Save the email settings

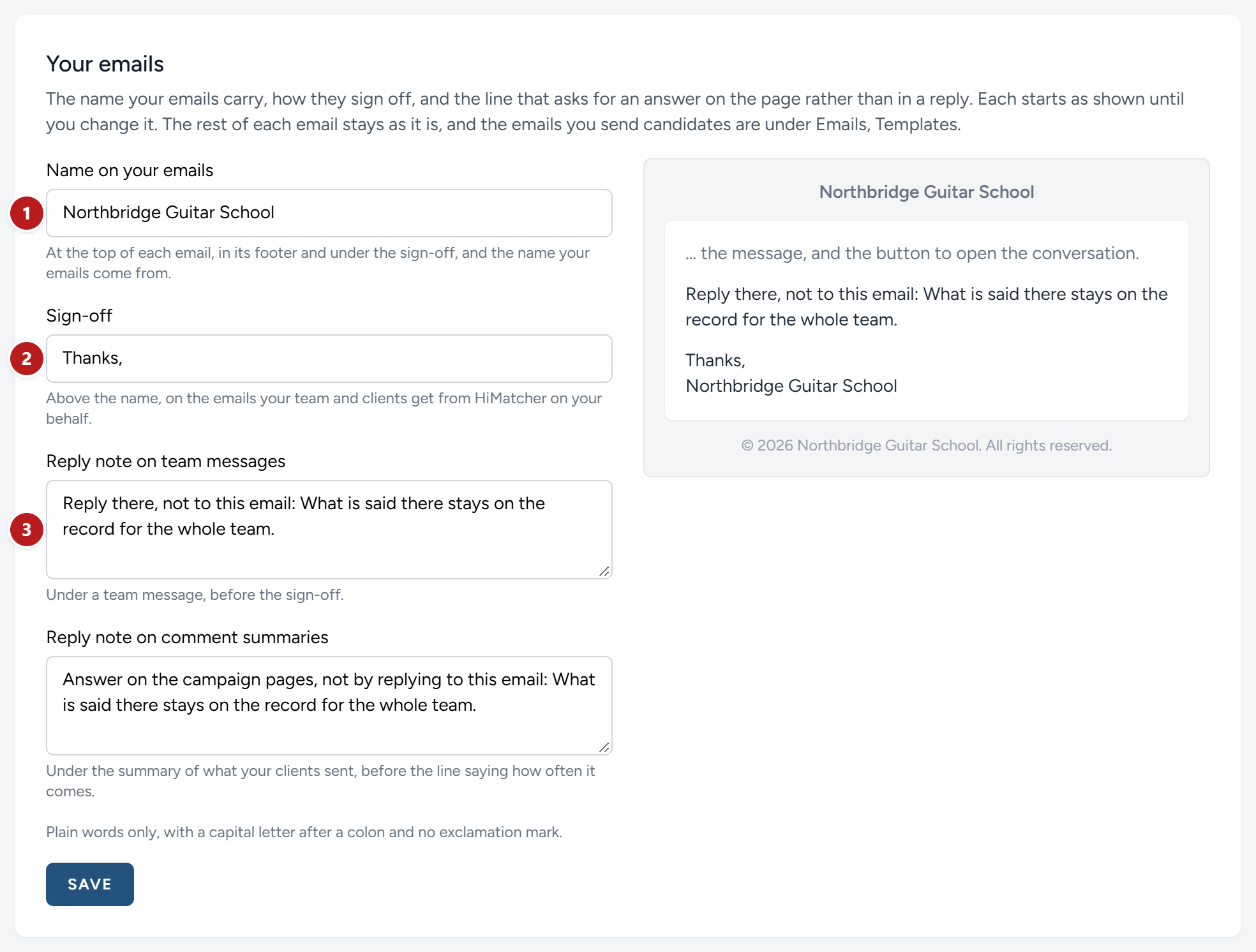[90, 884]
